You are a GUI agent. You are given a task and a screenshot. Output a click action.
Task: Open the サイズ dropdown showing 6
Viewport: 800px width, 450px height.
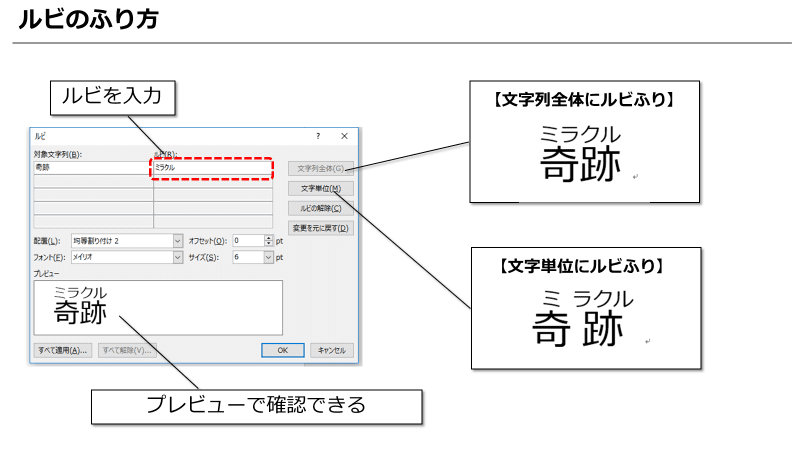pos(268,257)
